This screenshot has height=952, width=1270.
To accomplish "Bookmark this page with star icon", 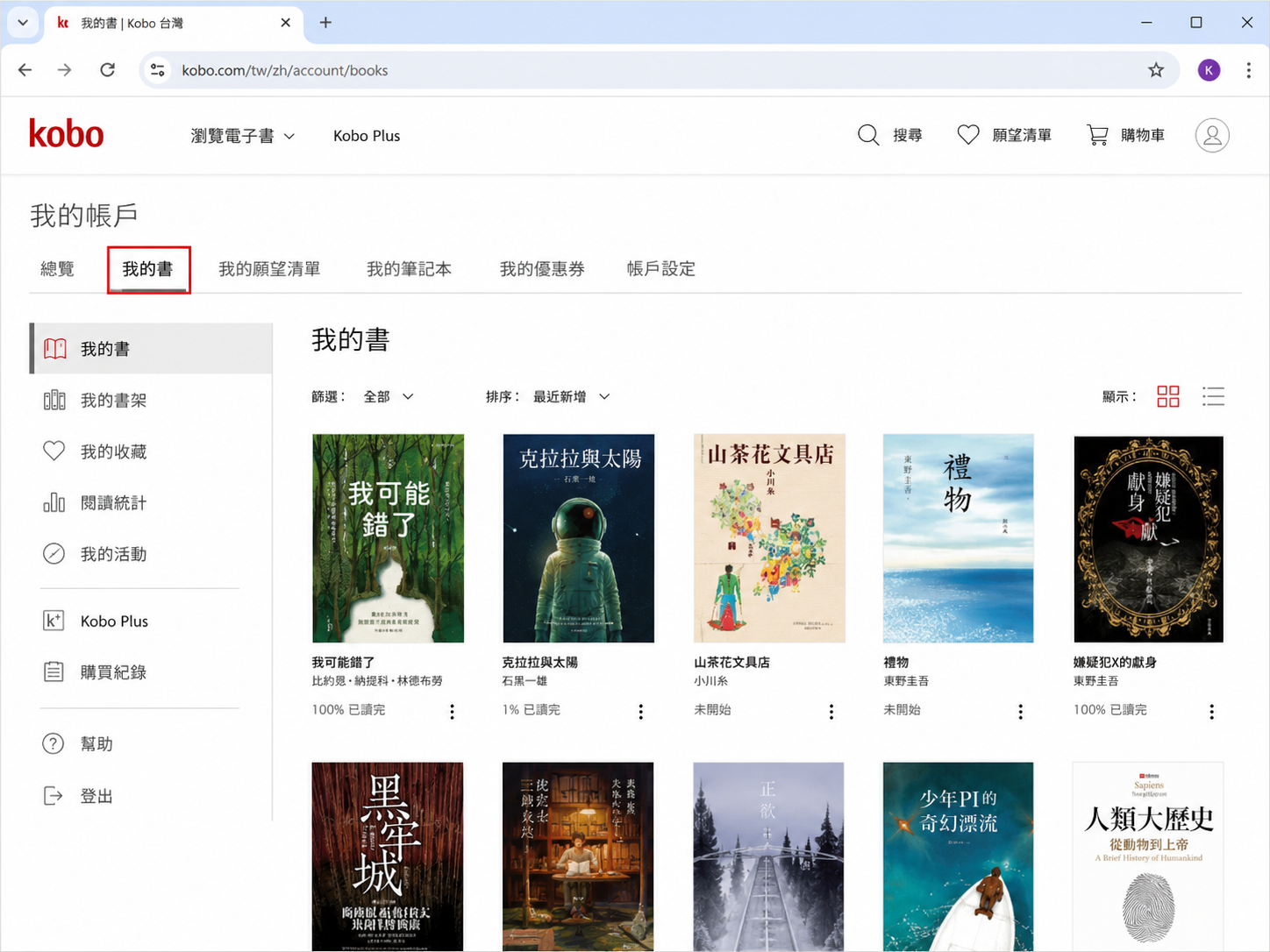I will (x=1156, y=70).
